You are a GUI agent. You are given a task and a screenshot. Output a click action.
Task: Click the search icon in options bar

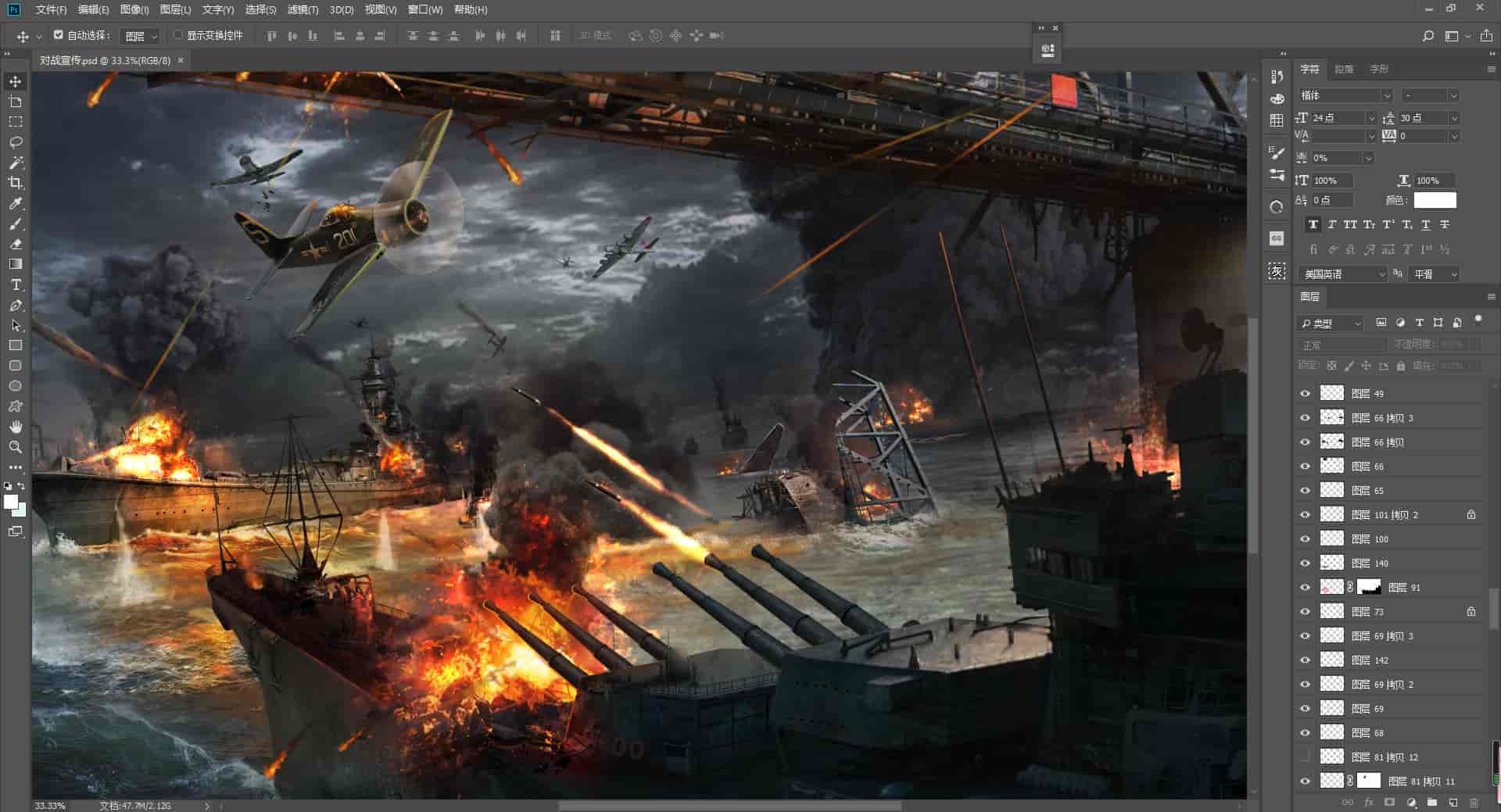1428,36
